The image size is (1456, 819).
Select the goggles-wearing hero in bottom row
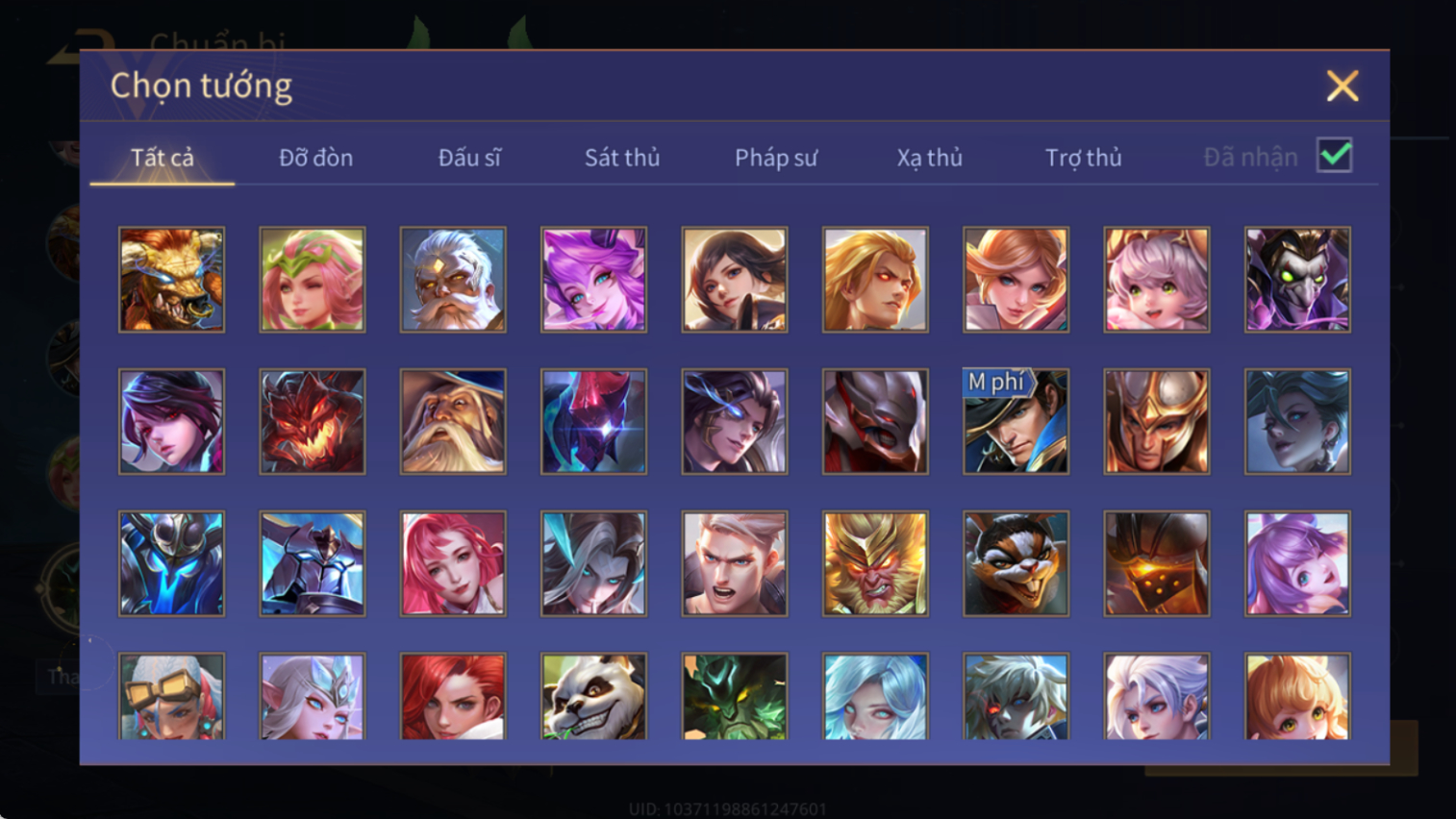point(171,696)
